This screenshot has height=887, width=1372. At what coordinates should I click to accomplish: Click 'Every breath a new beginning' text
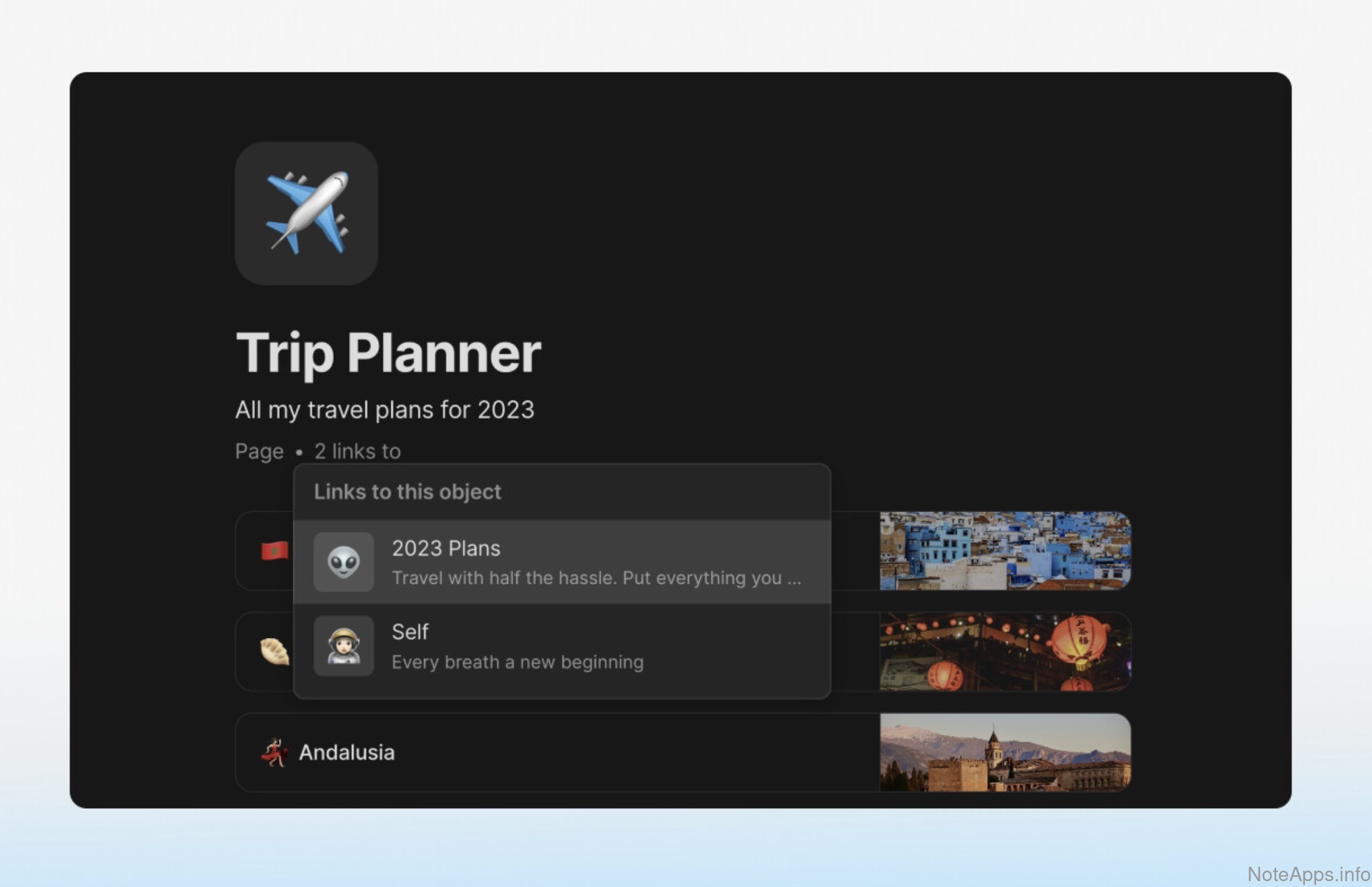517,662
